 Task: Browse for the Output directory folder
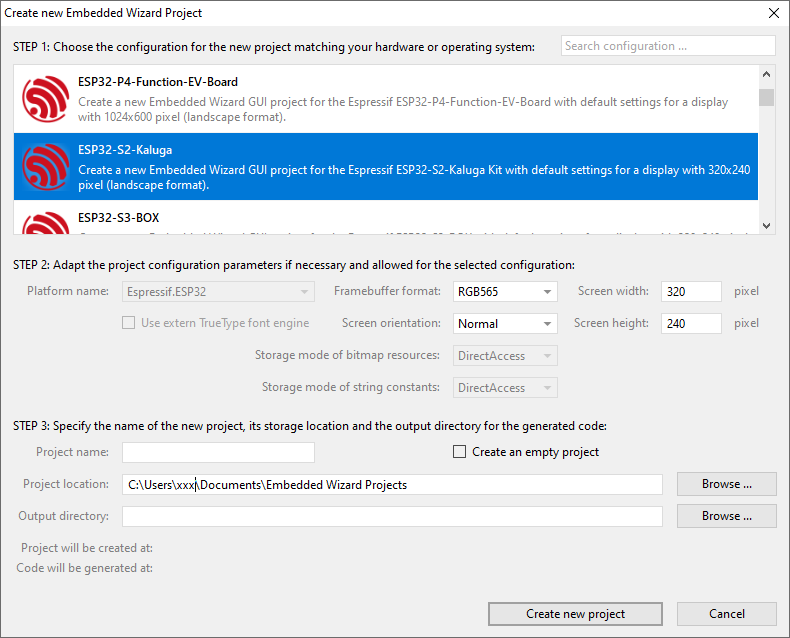(726, 516)
